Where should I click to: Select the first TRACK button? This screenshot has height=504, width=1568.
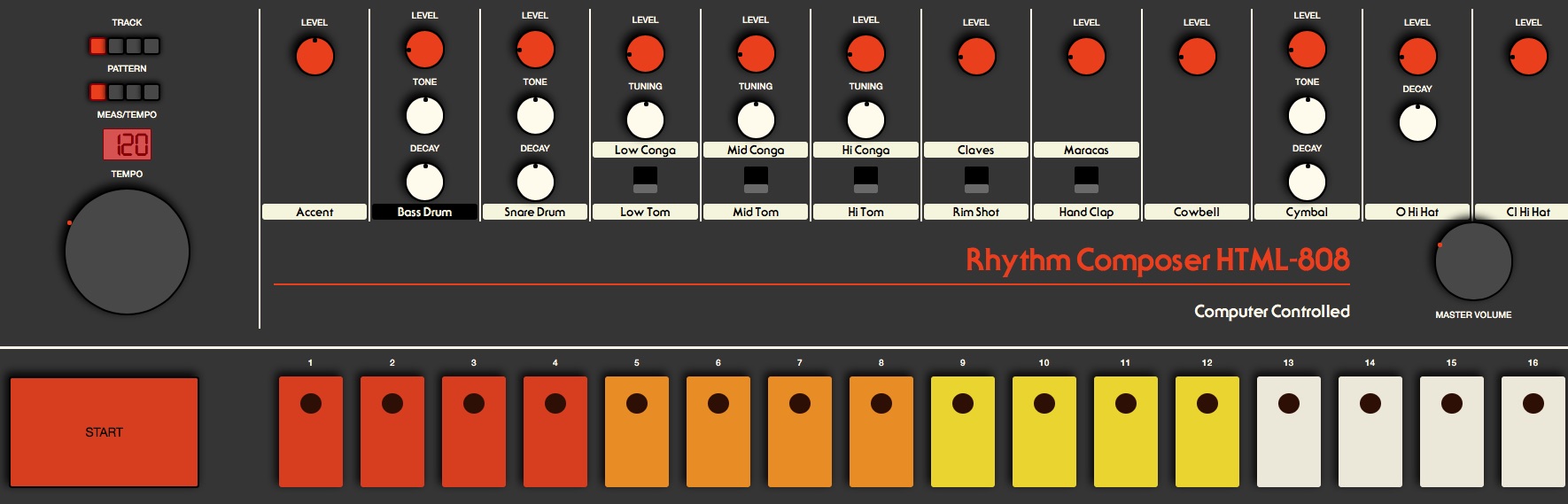pyautogui.click(x=97, y=46)
